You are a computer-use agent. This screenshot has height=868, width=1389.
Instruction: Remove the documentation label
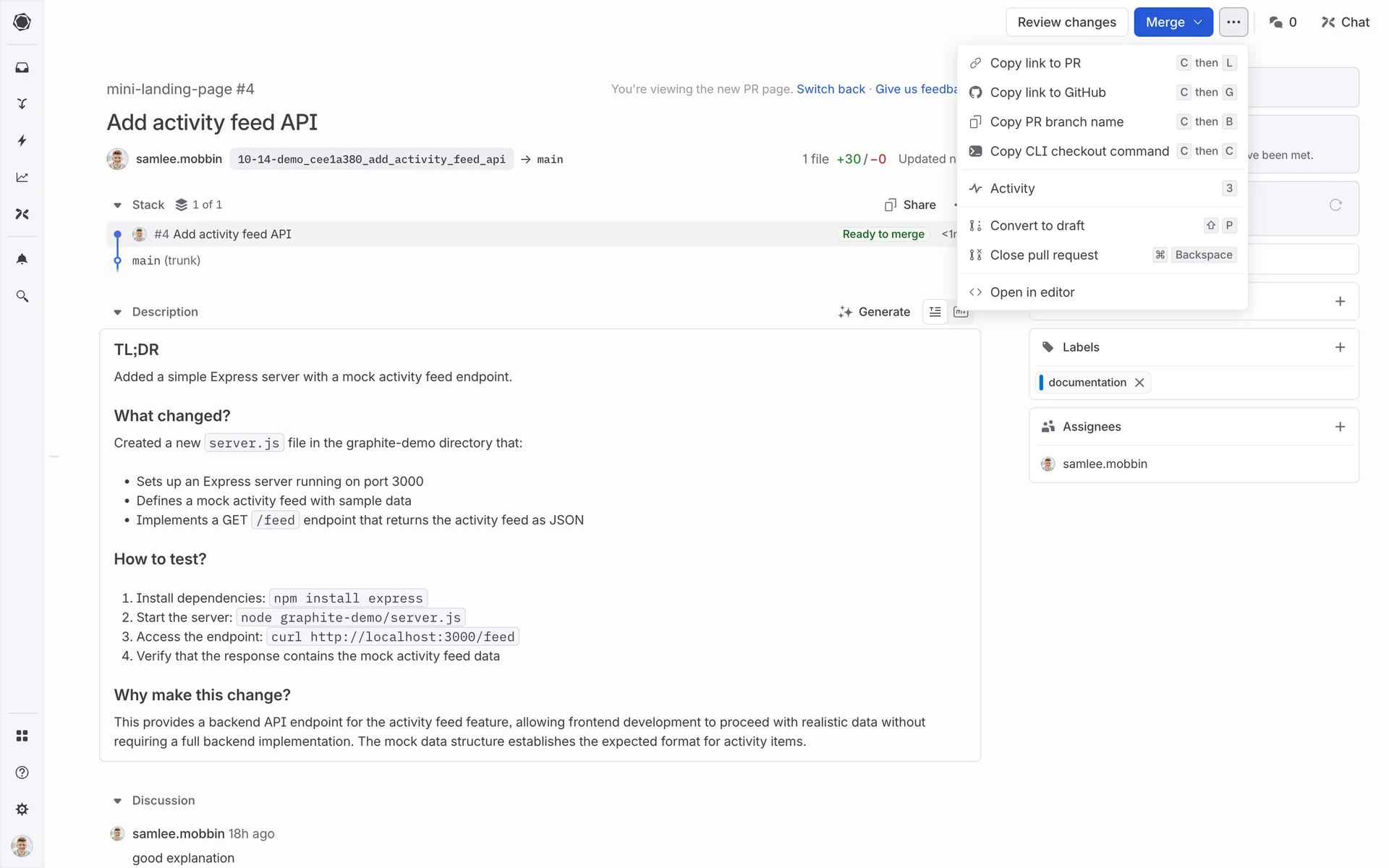coord(1139,383)
